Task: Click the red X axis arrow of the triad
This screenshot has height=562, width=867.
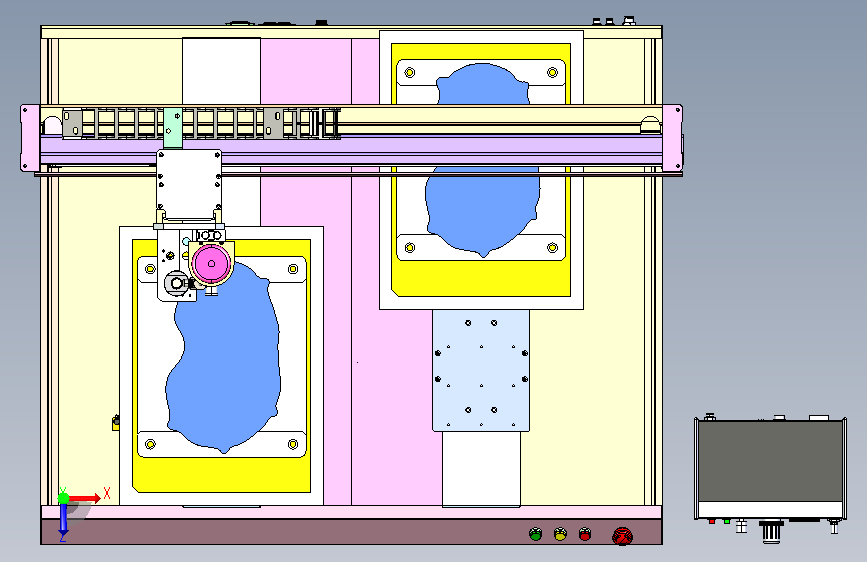Action: click(x=85, y=498)
